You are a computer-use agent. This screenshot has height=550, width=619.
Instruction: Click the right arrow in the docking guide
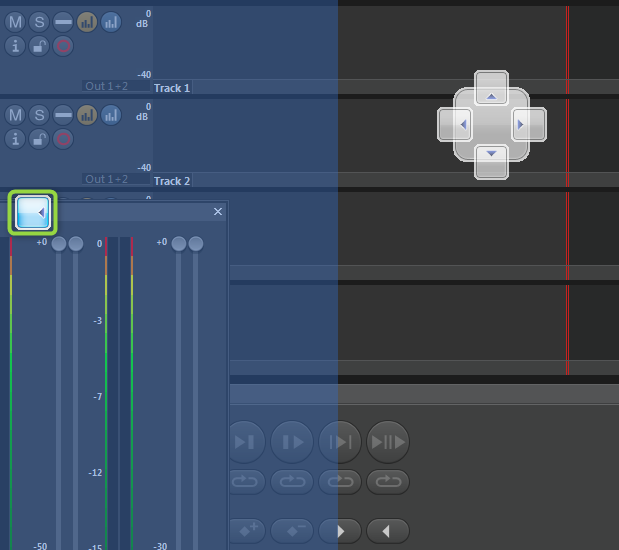[x=523, y=125]
